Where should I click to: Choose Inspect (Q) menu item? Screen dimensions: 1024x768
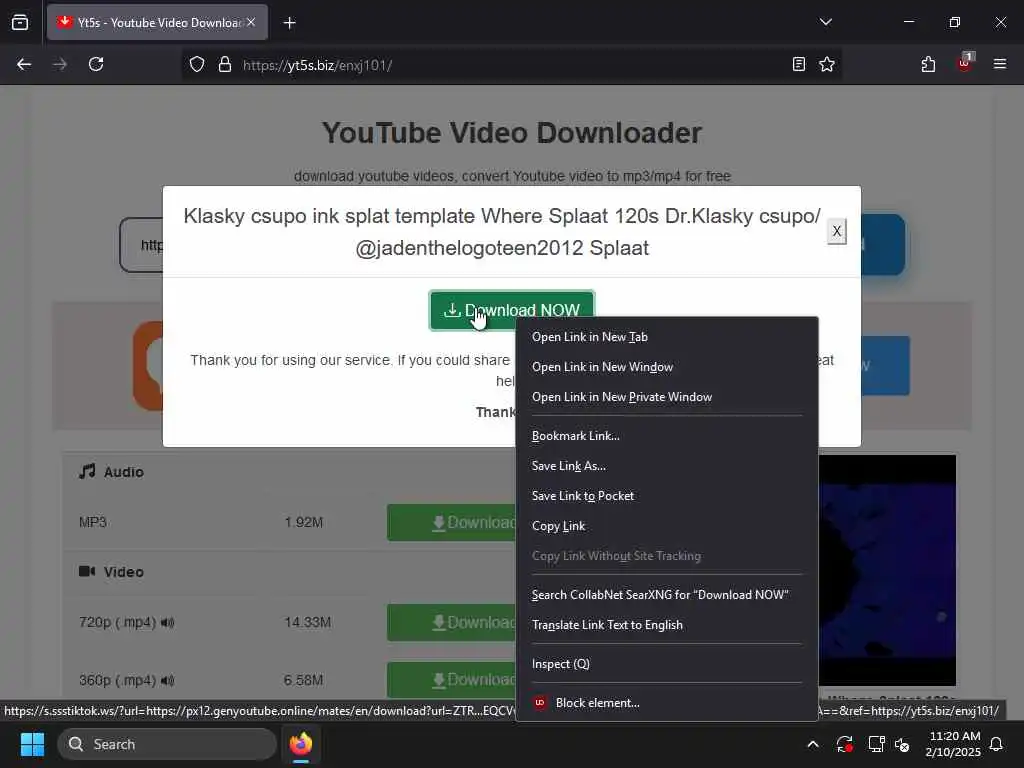coord(667,664)
